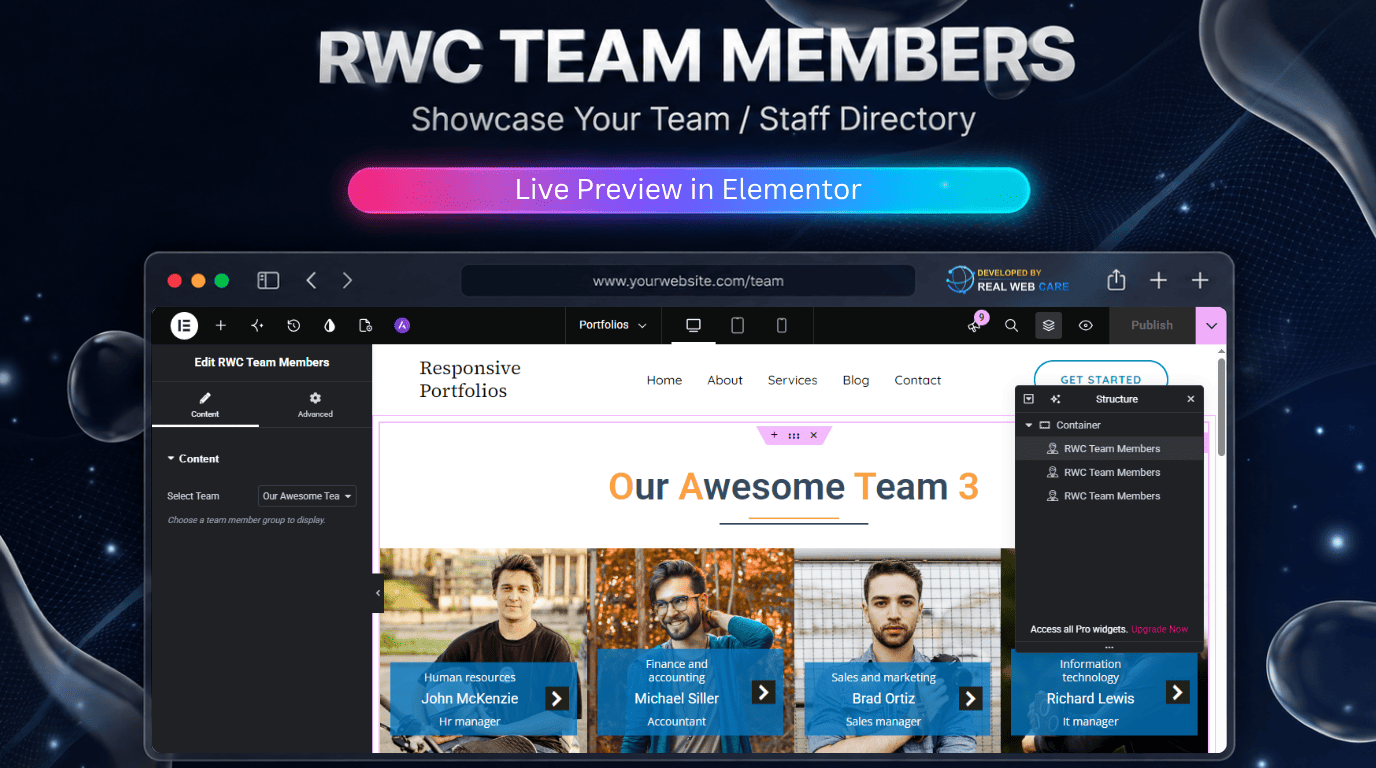Image resolution: width=1376 pixels, height=768 pixels.
Task: Open the Blog menu item
Action: click(x=856, y=380)
